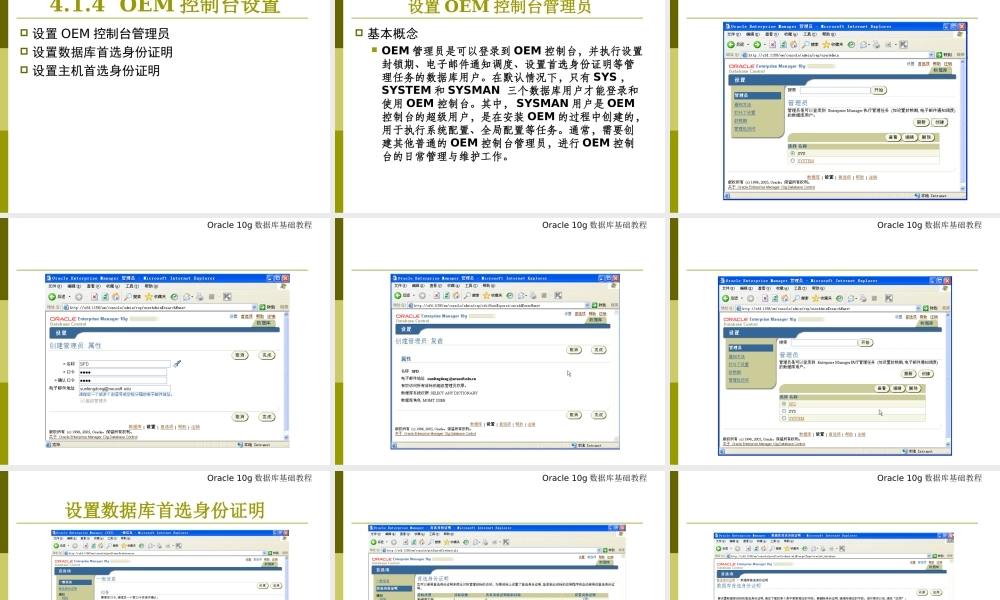Viewport: 1000px width, 600px height.
Task: Click IE History icon in SYS/SYSTEM admin-list screenshot
Action: coord(851,45)
